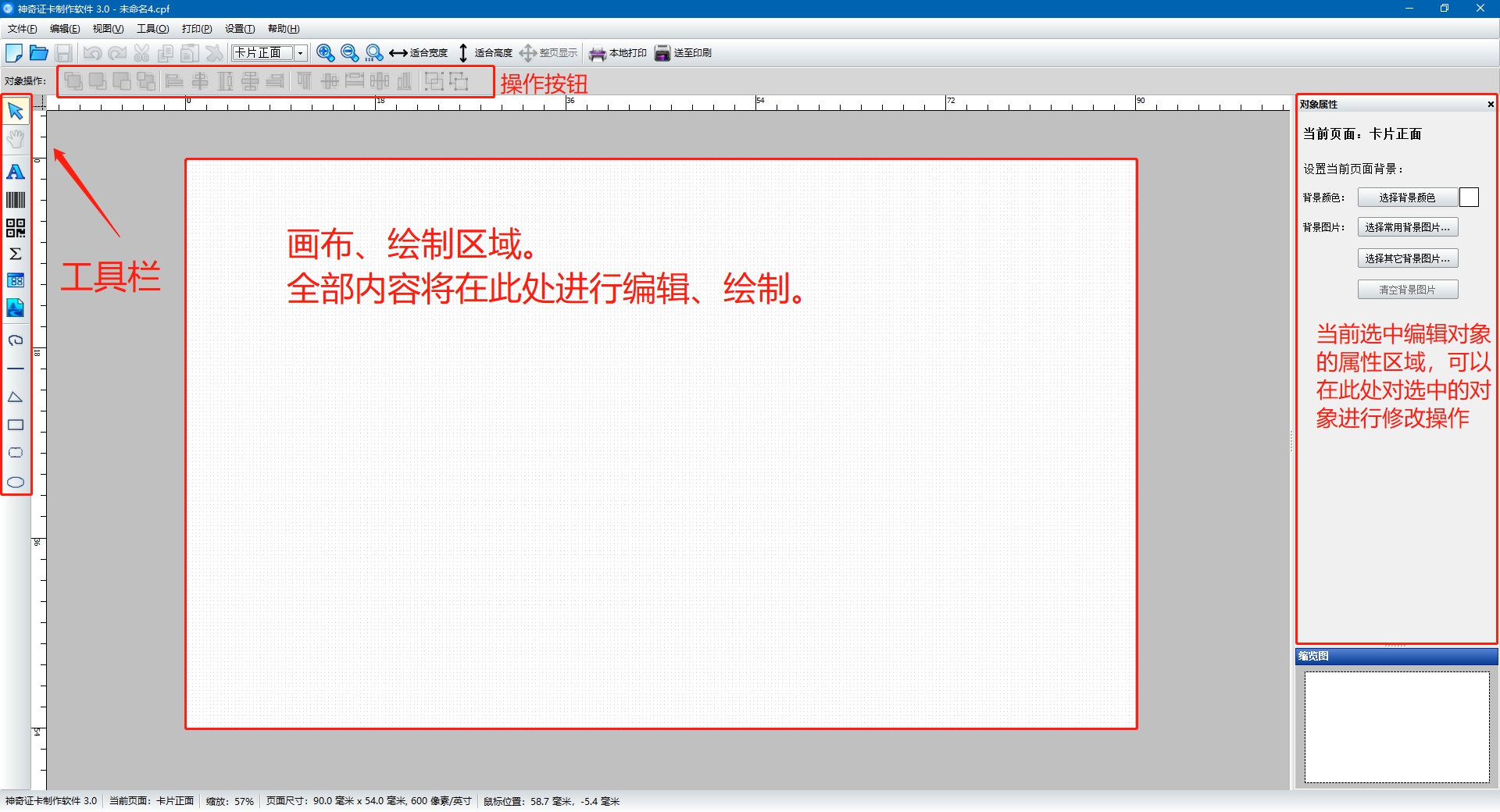Select the formula Σ tool
The image size is (1500, 812).
(15, 253)
